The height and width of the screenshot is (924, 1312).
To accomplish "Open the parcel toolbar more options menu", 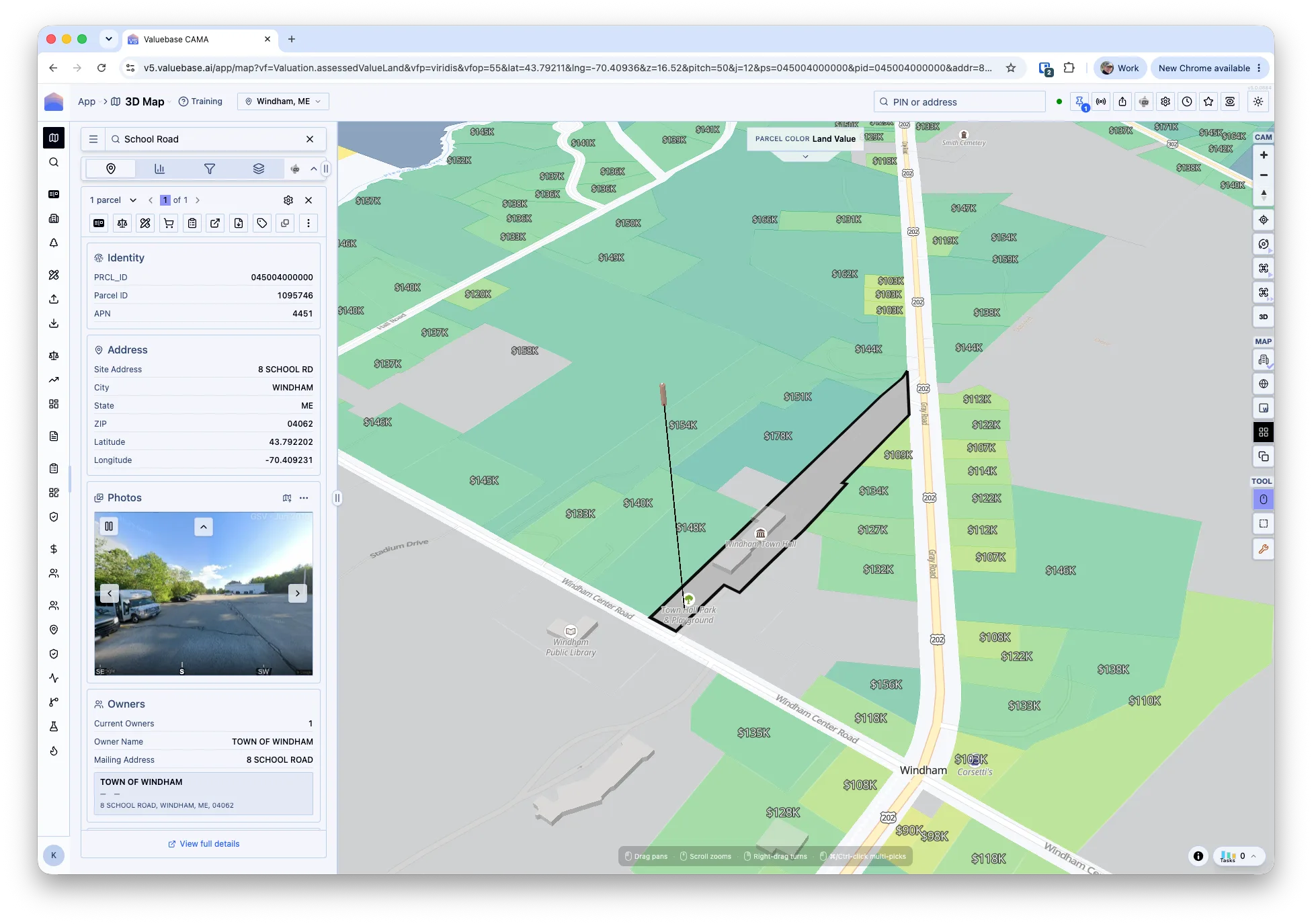I will pos(309,223).
